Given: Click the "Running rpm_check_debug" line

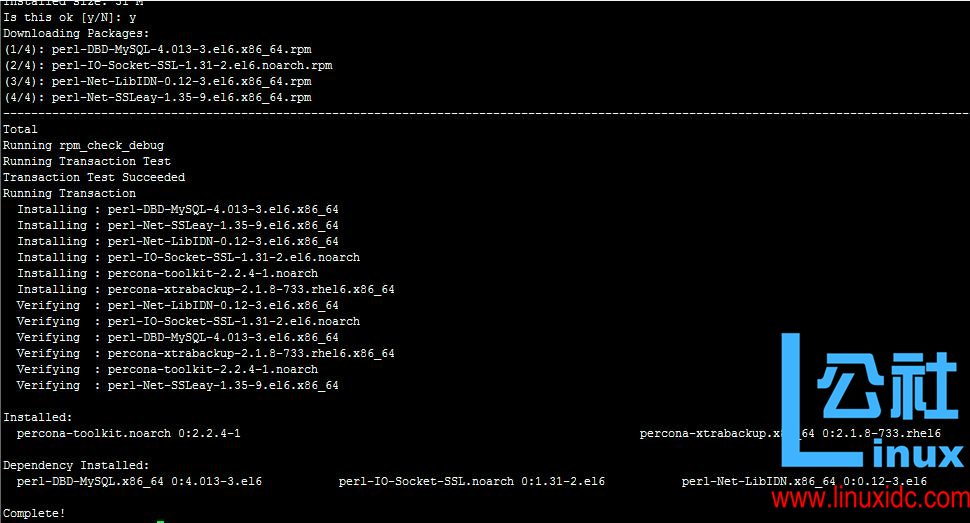Looking at the screenshot, I should click(83, 145).
